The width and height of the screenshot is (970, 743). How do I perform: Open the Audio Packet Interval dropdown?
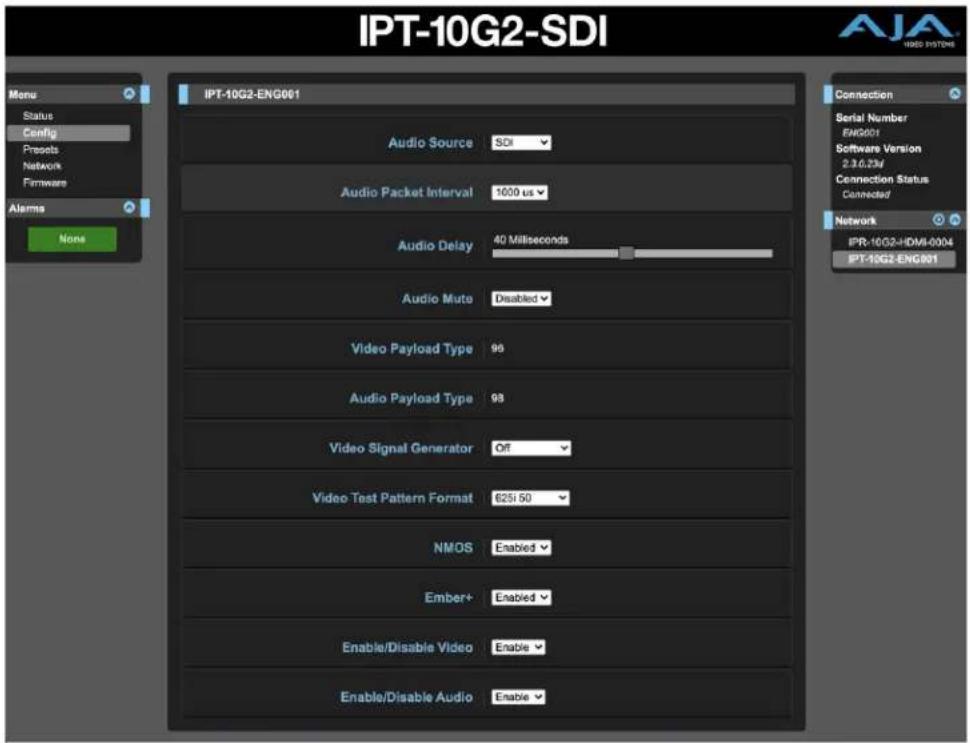(520, 192)
